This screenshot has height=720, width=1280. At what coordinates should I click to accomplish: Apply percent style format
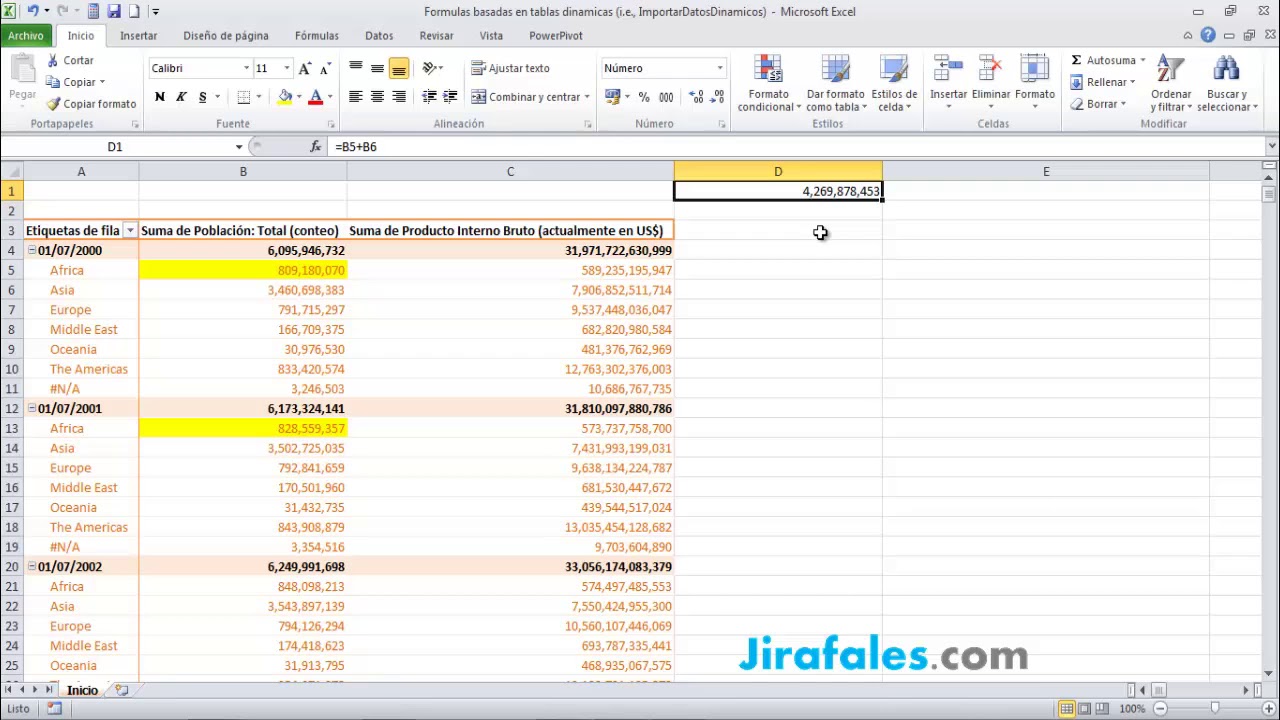[x=644, y=97]
